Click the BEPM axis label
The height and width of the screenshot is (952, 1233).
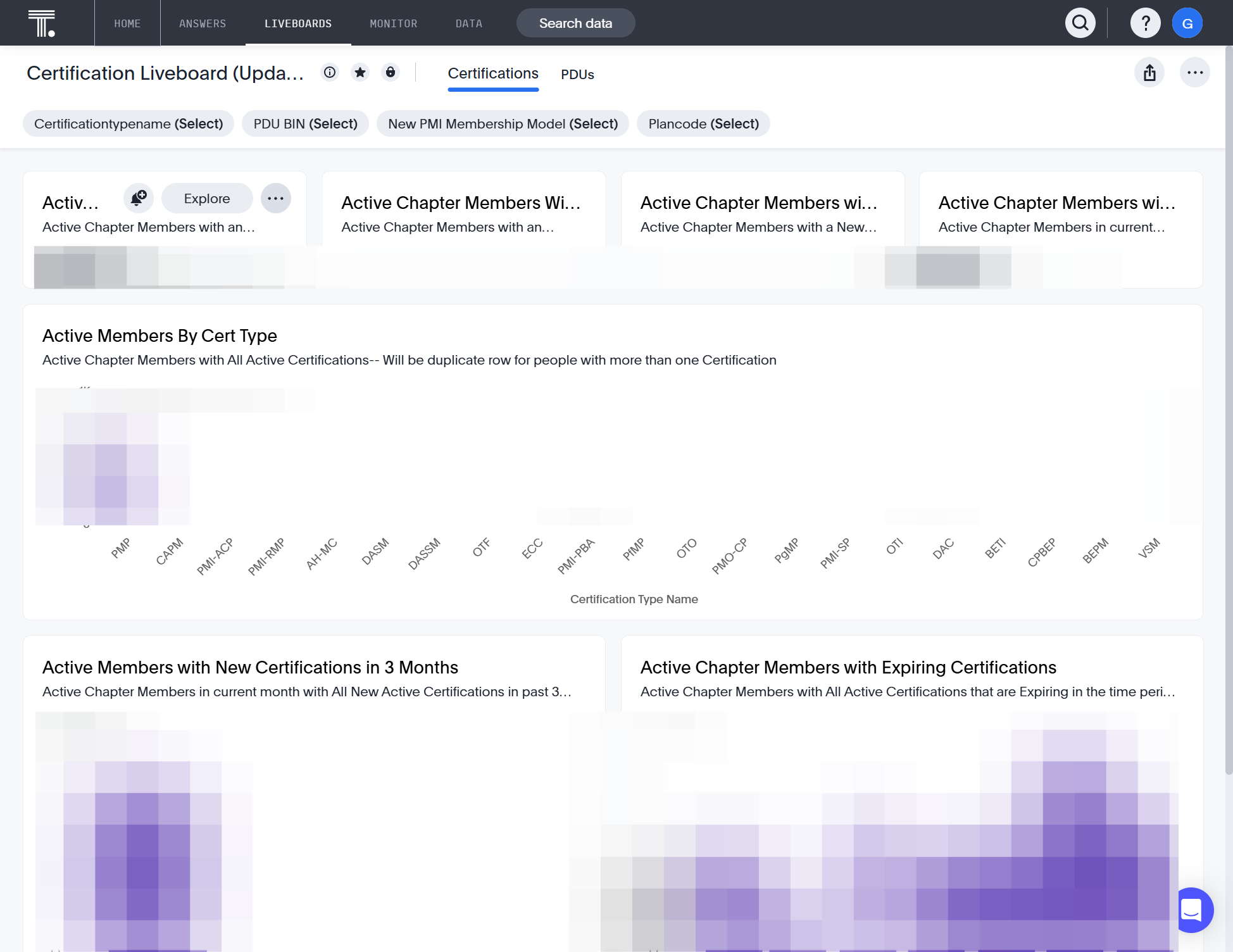[1096, 551]
